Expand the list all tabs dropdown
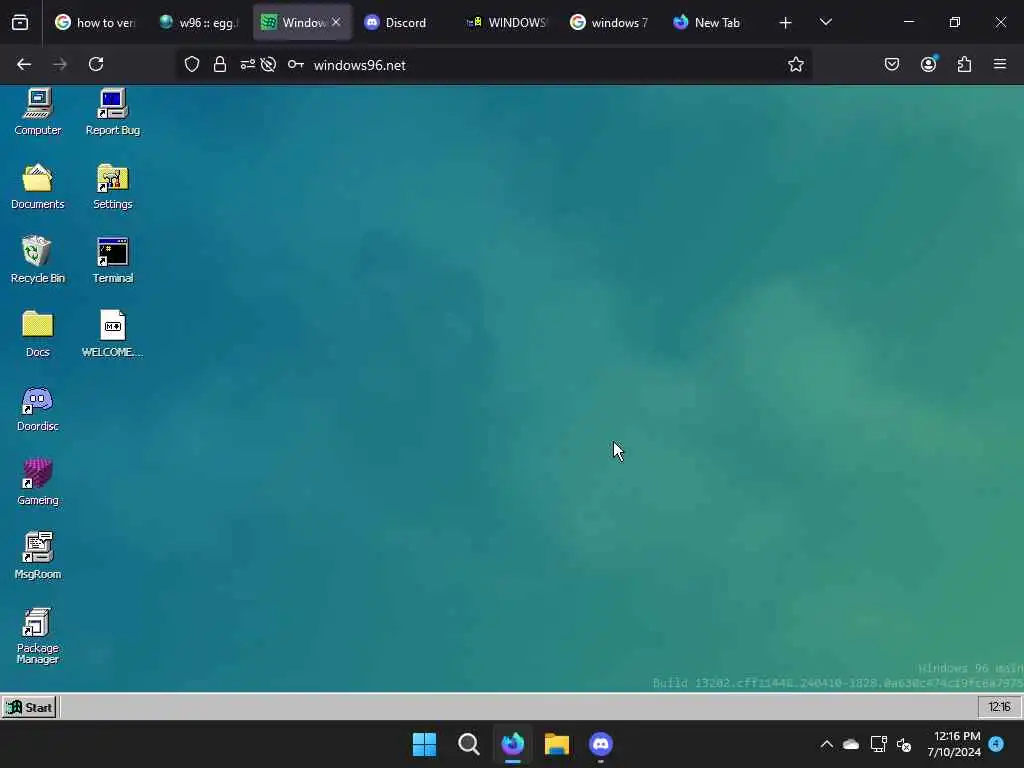 [x=825, y=23]
